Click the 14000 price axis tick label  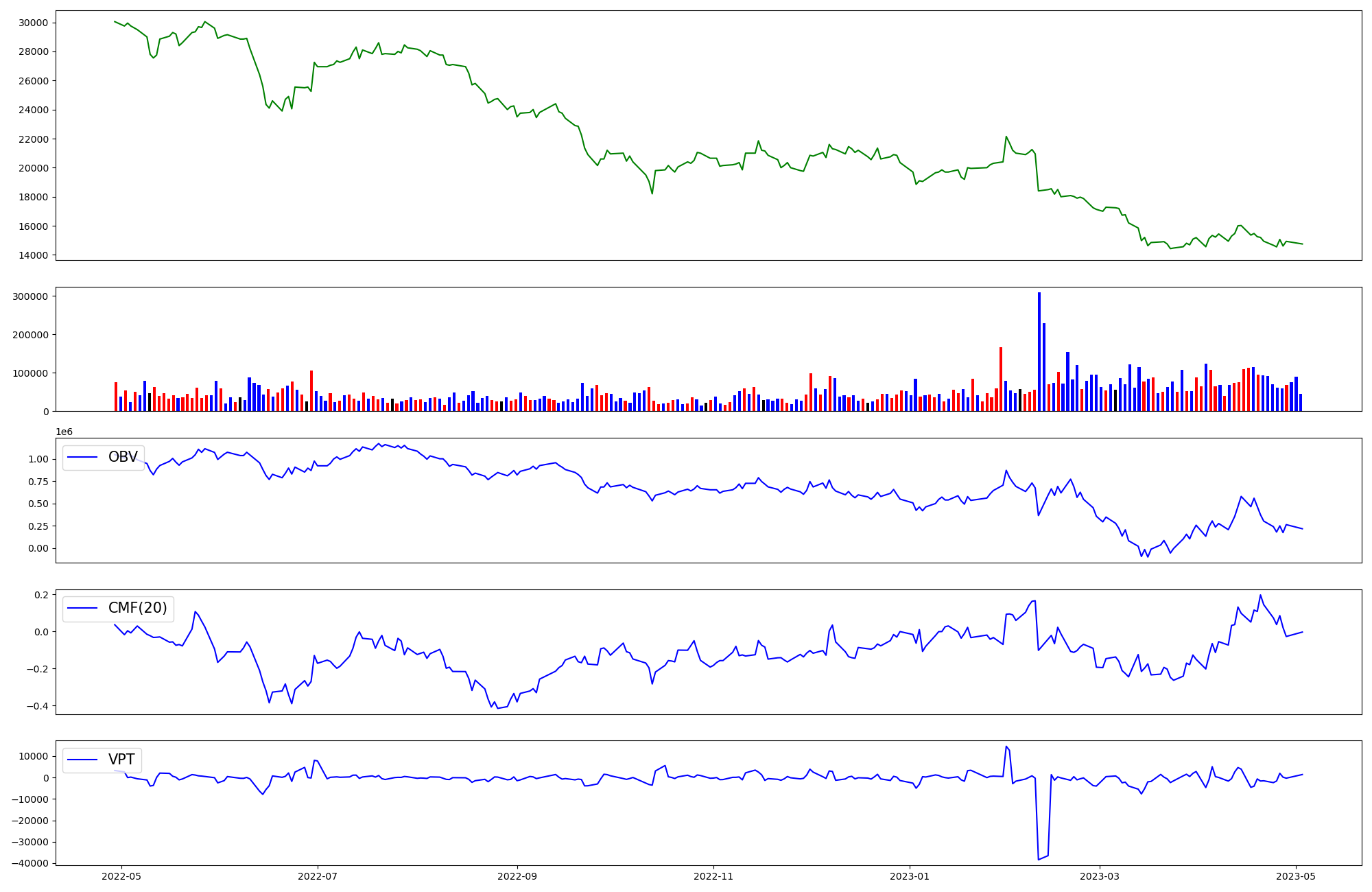pos(33,255)
